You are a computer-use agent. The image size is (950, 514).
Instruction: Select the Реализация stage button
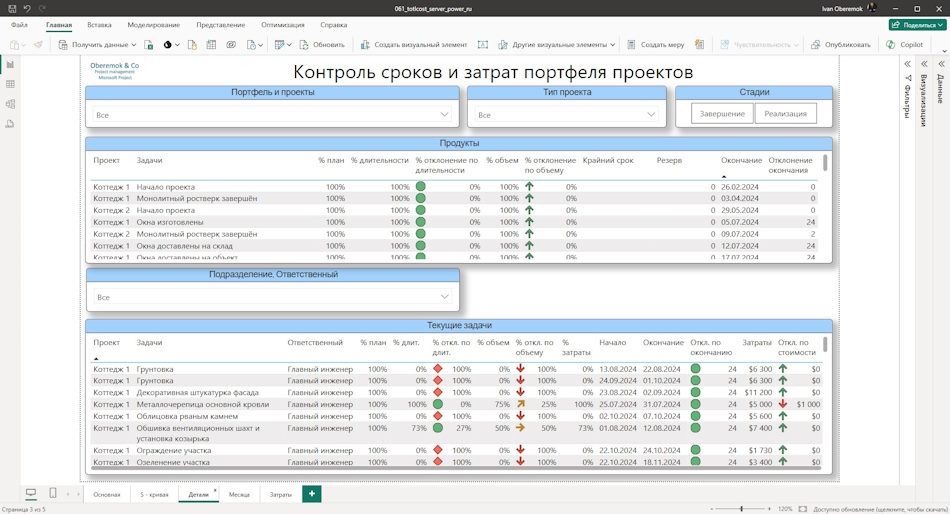coord(785,113)
